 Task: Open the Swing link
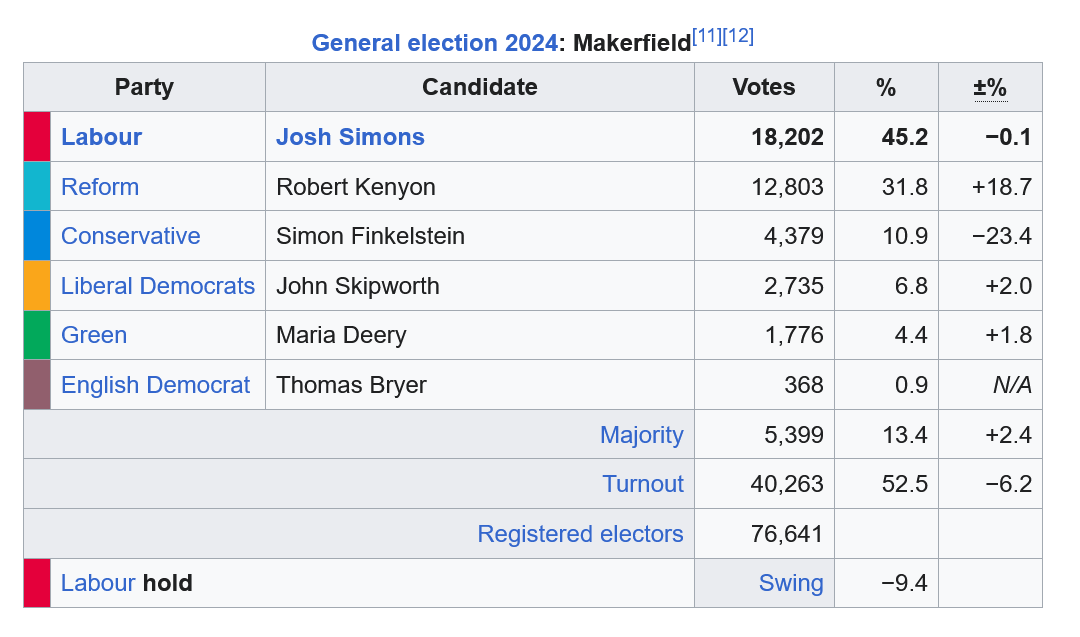(x=791, y=583)
